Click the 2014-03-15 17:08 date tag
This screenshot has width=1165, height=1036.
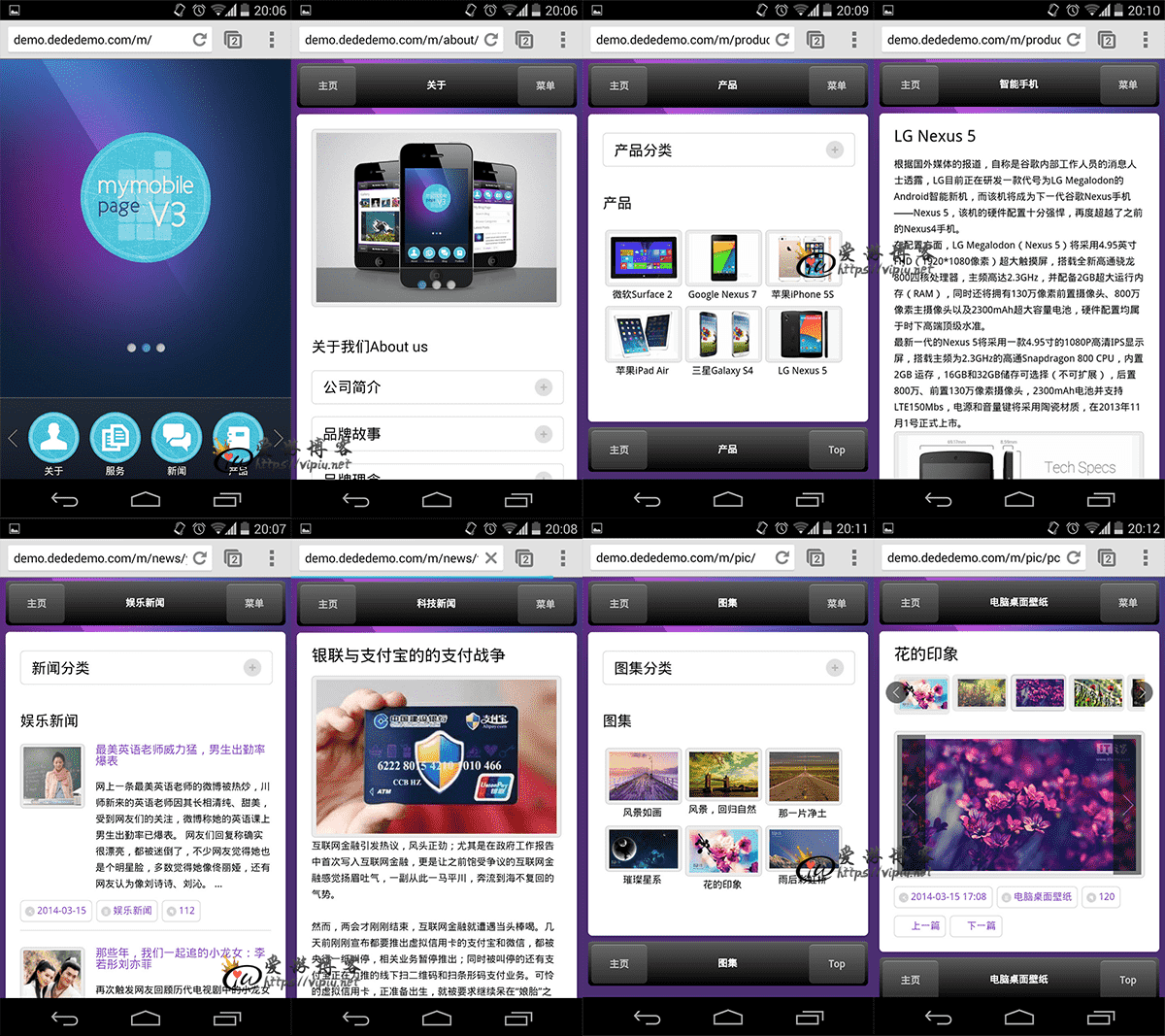click(x=943, y=896)
